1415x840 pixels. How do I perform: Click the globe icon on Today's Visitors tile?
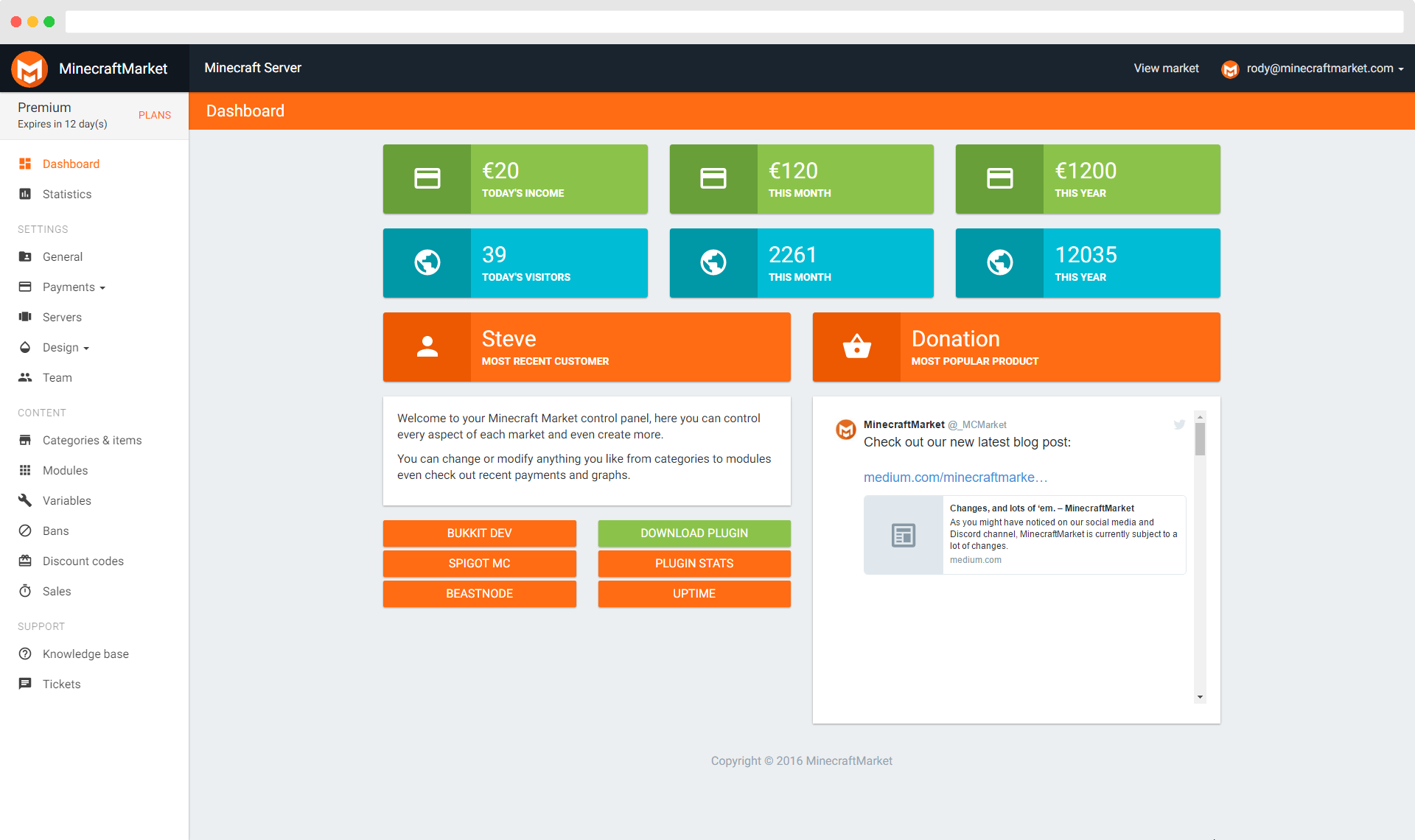pos(427,262)
